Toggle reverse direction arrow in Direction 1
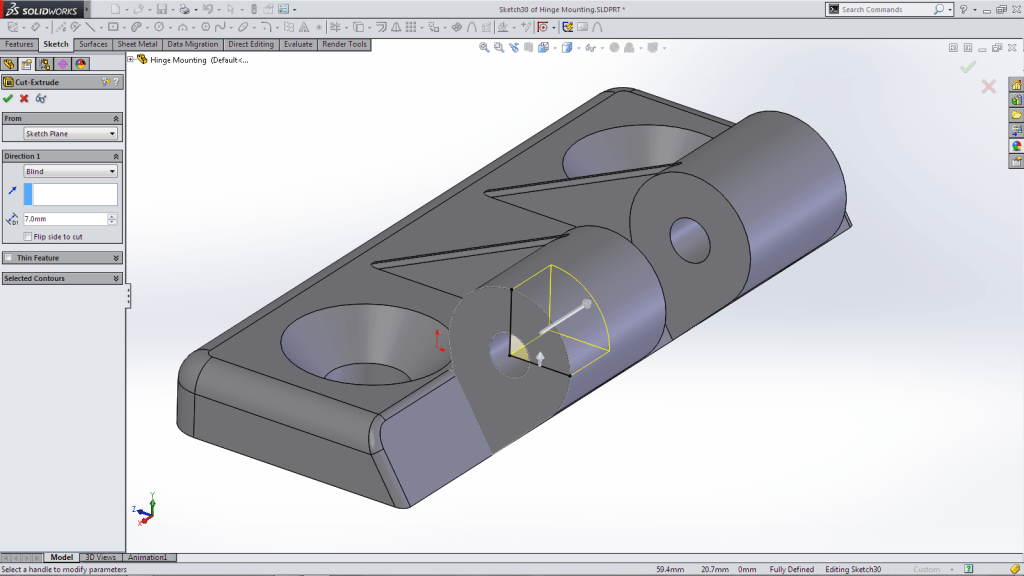Screen dimensions: 1024x576 pyautogui.click(x=12, y=192)
